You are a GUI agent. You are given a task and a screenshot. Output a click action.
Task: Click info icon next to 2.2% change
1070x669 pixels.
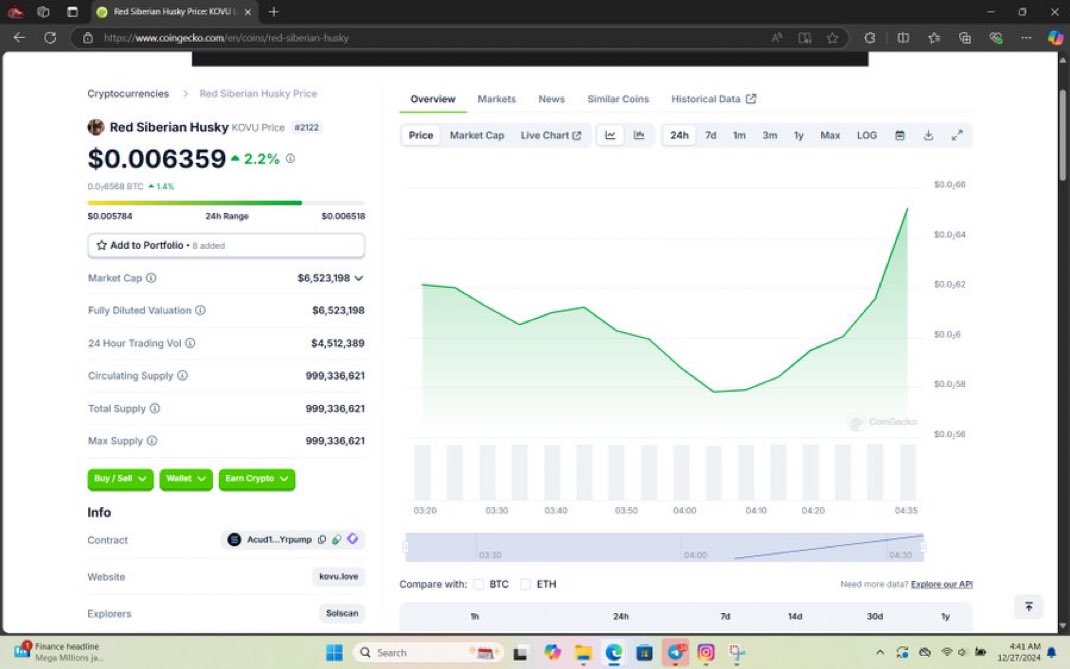(x=290, y=158)
